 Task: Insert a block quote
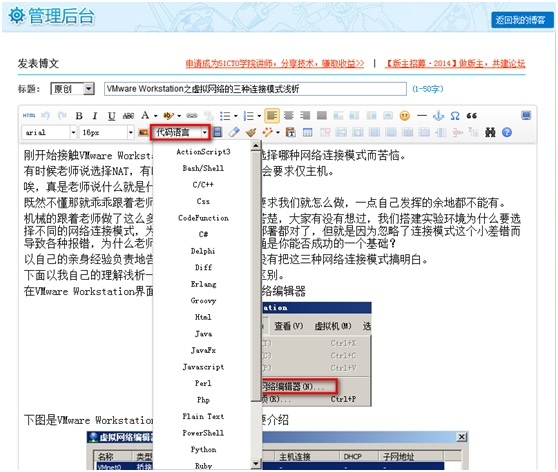472,116
